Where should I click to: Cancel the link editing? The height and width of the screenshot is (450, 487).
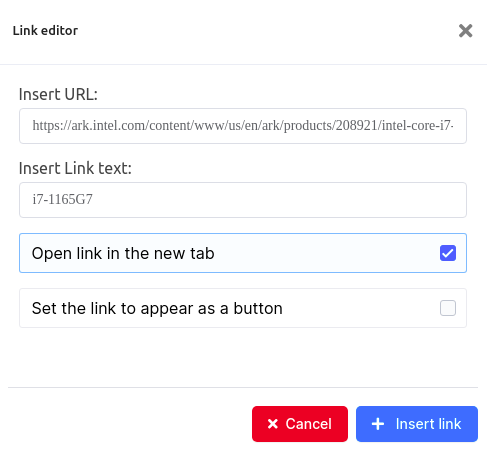coord(300,424)
